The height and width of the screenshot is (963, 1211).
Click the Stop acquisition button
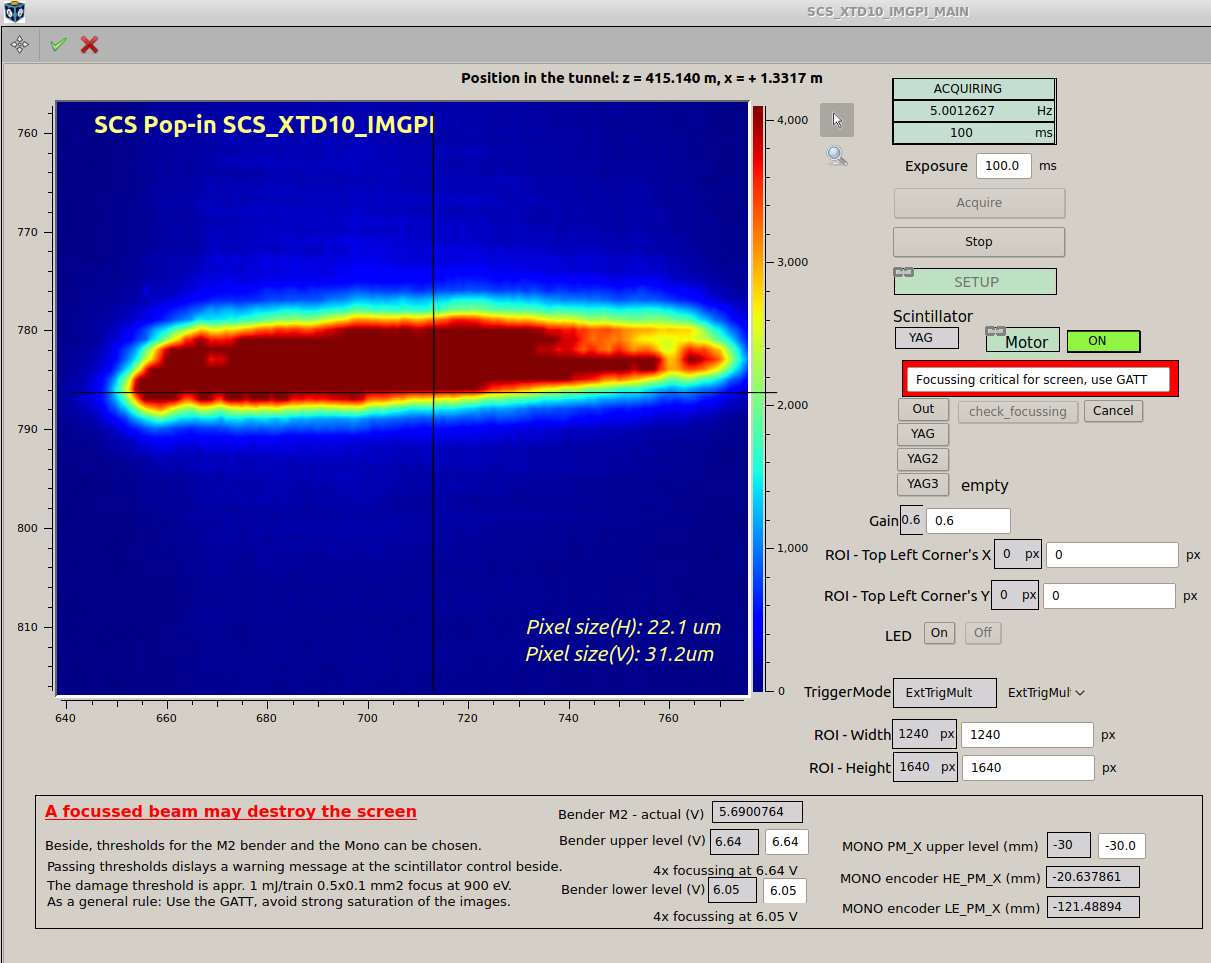tap(979, 242)
